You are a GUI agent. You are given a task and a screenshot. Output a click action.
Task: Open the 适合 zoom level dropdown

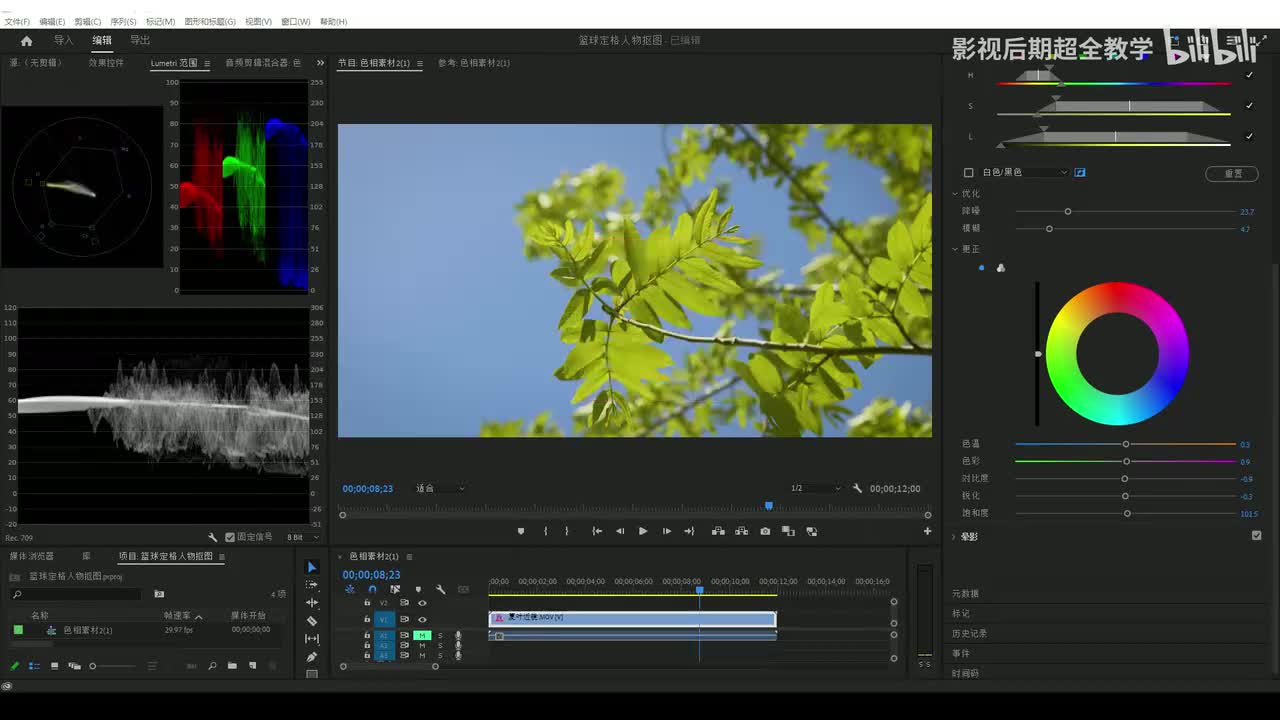(x=440, y=489)
